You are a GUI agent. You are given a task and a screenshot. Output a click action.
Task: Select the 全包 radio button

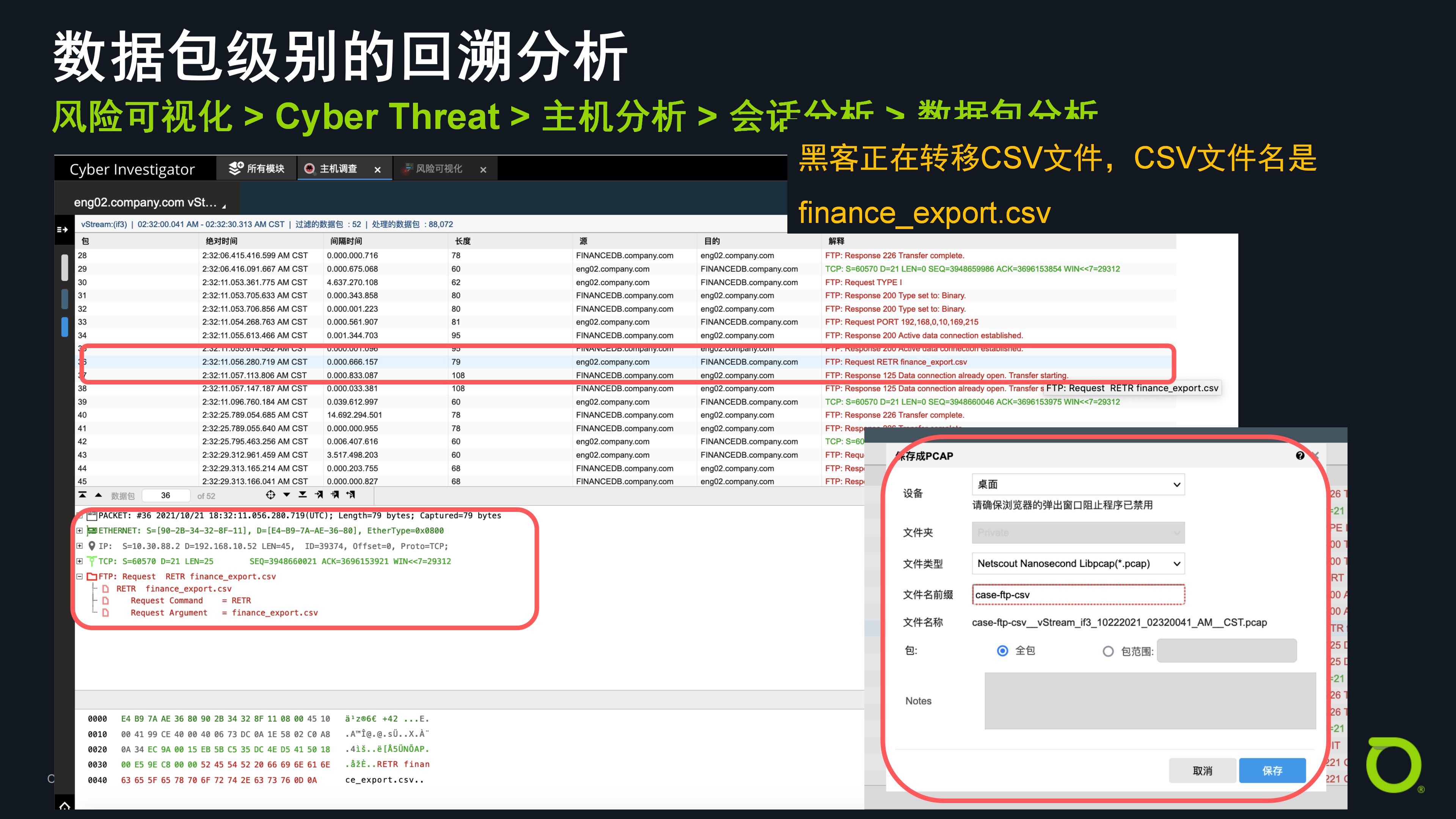1002,651
